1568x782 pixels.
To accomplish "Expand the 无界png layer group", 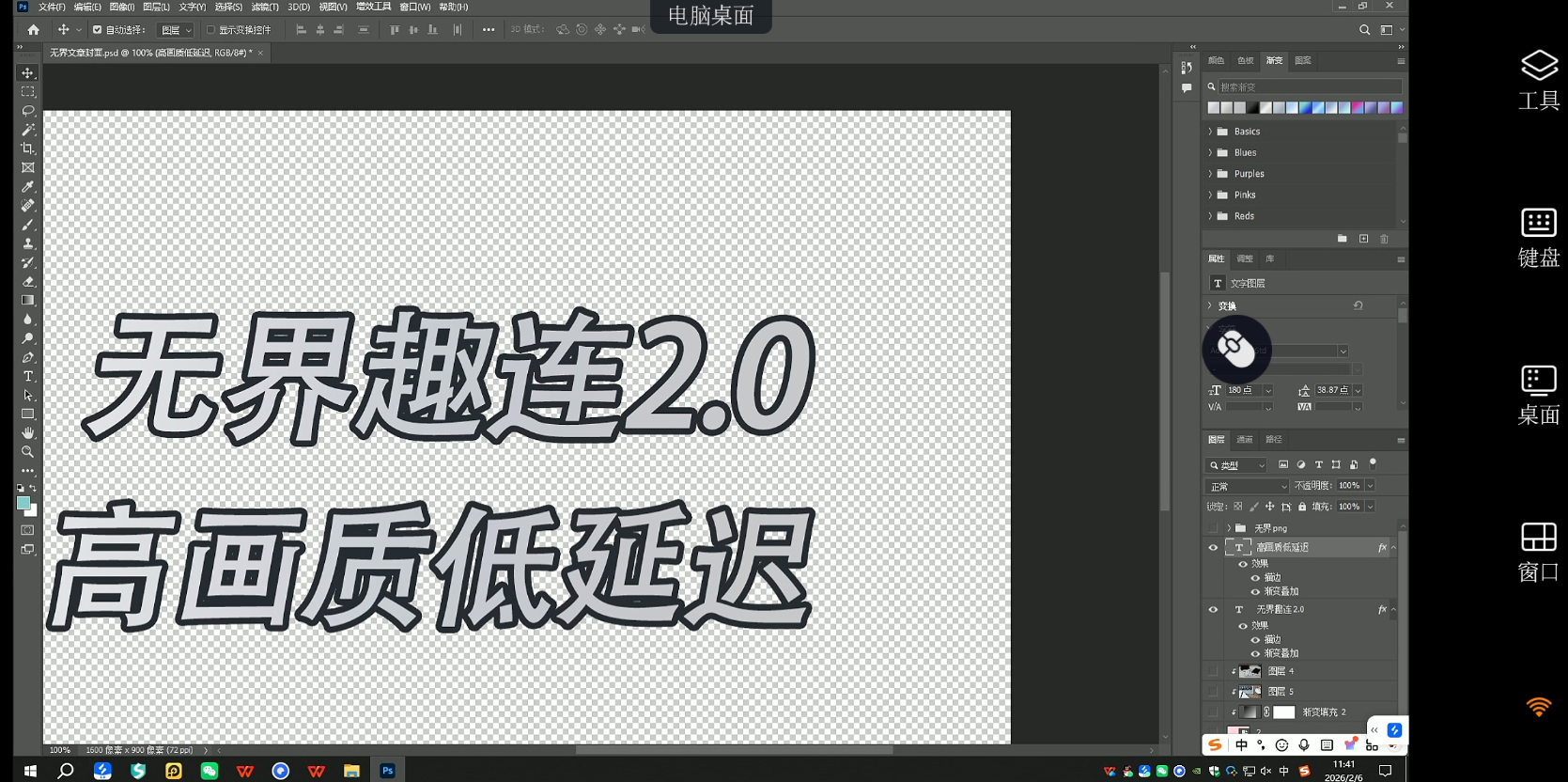I will 1229,528.
